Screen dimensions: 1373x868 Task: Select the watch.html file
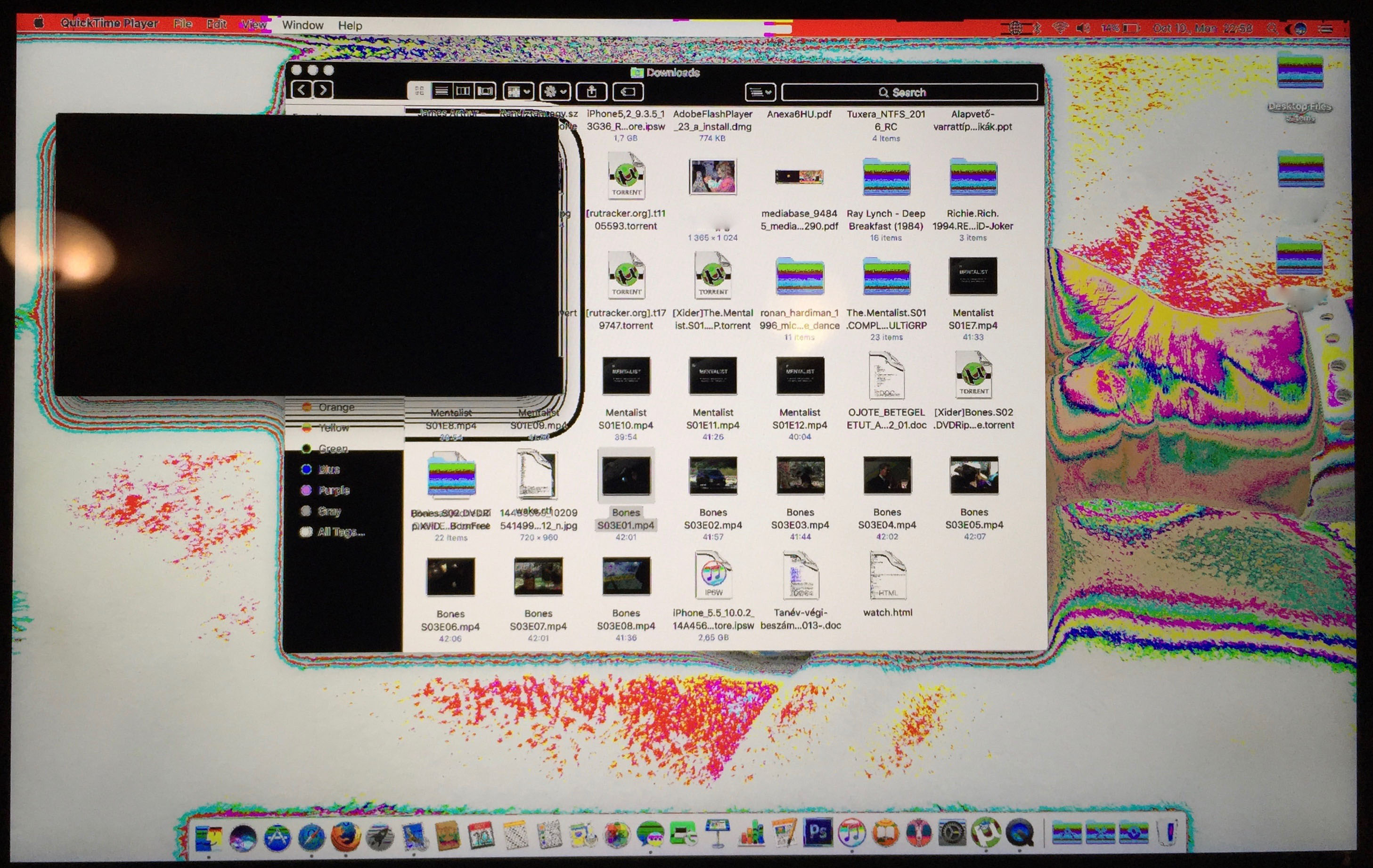click(x=887, y=576)
